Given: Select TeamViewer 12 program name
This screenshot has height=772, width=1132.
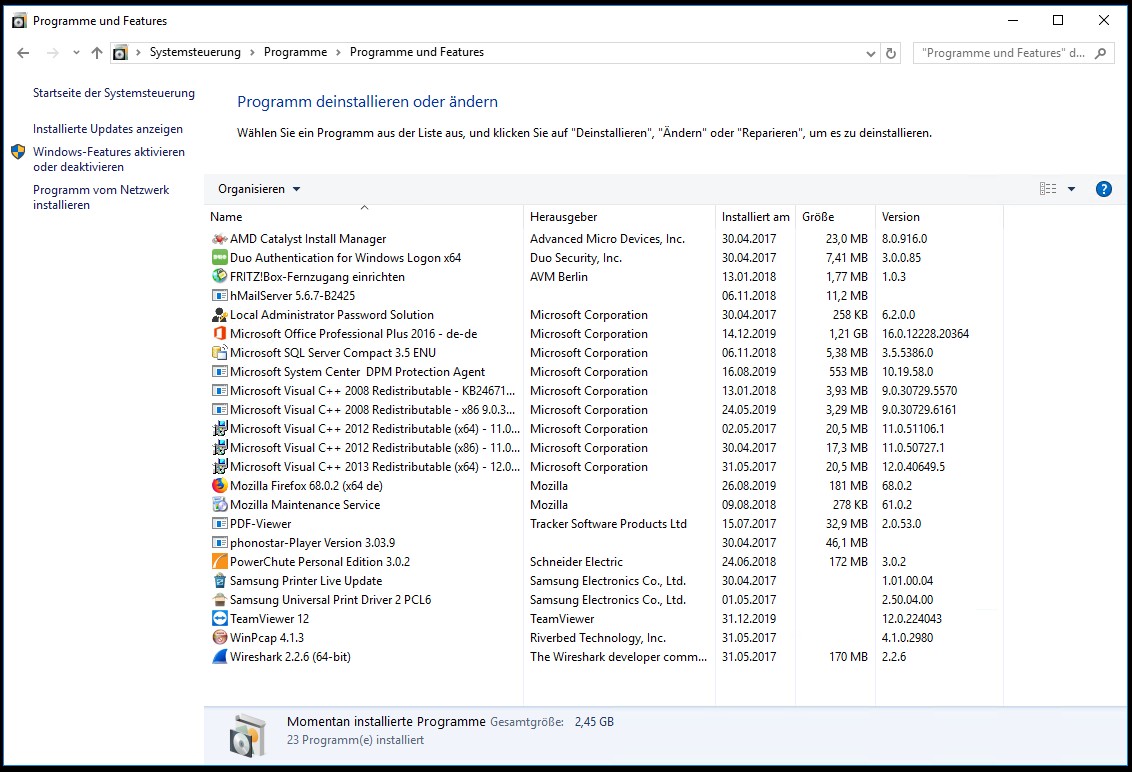Looking at the screenshot, I should point(269,619).
